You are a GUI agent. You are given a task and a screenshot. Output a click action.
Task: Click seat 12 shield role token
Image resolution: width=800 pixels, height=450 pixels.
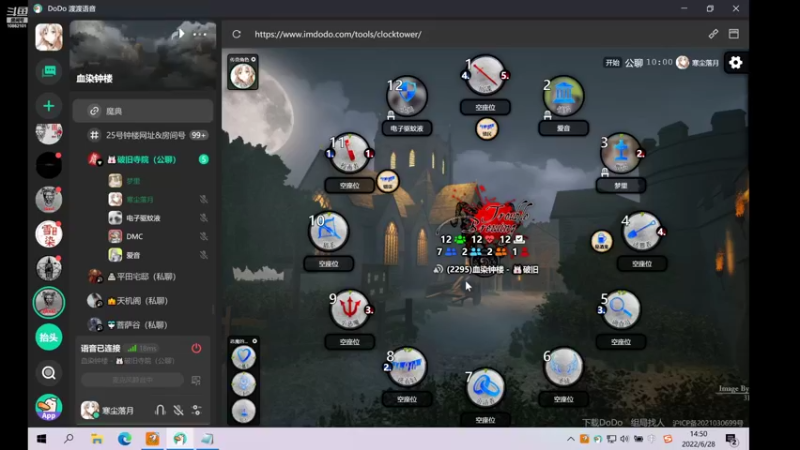(407, 95)
